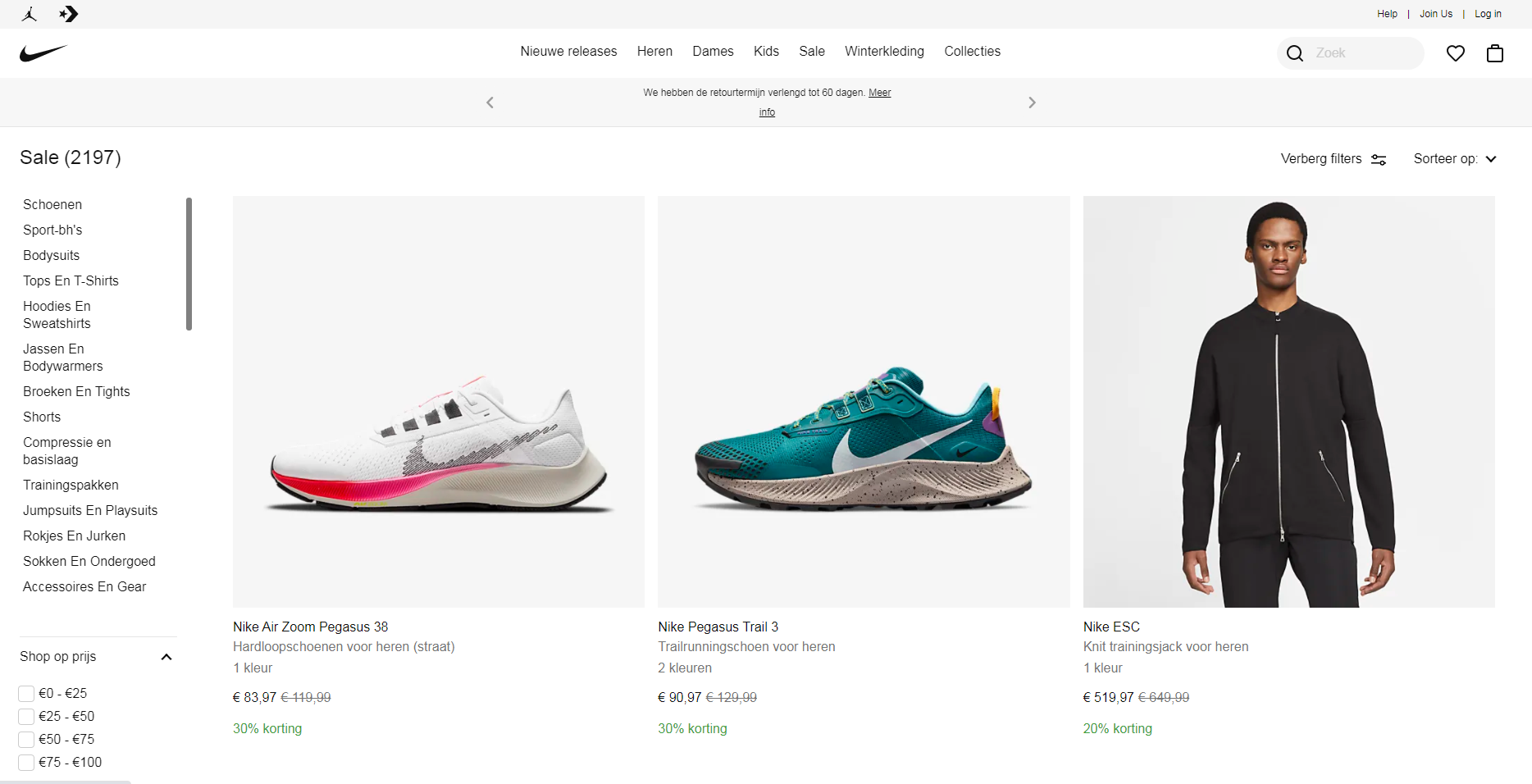Open the Collecties menu

click(x=972, y=52)
